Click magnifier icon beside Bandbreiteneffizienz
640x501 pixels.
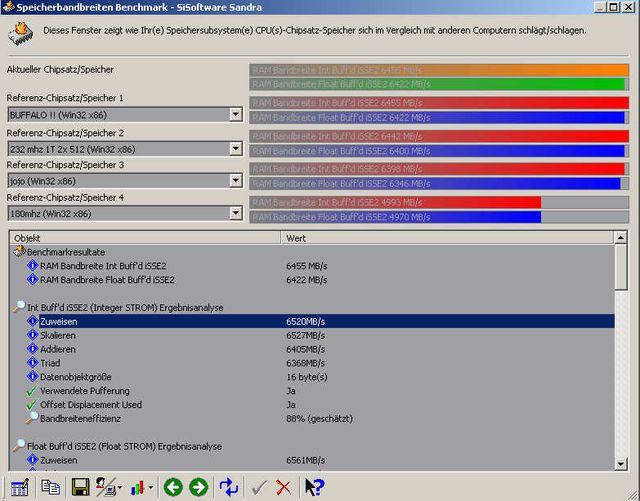click(32, 418)
